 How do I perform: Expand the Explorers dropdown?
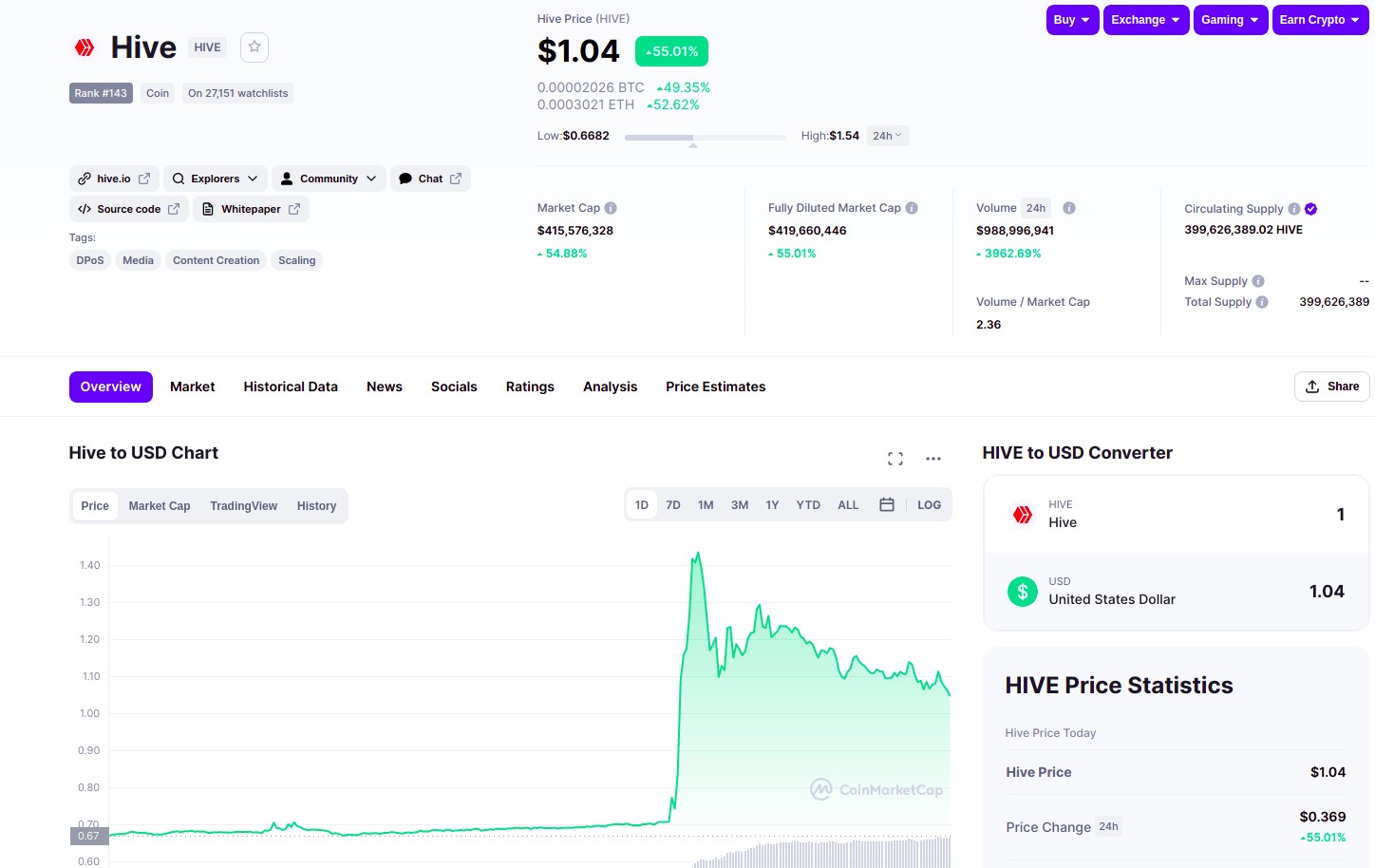(216, 179)
